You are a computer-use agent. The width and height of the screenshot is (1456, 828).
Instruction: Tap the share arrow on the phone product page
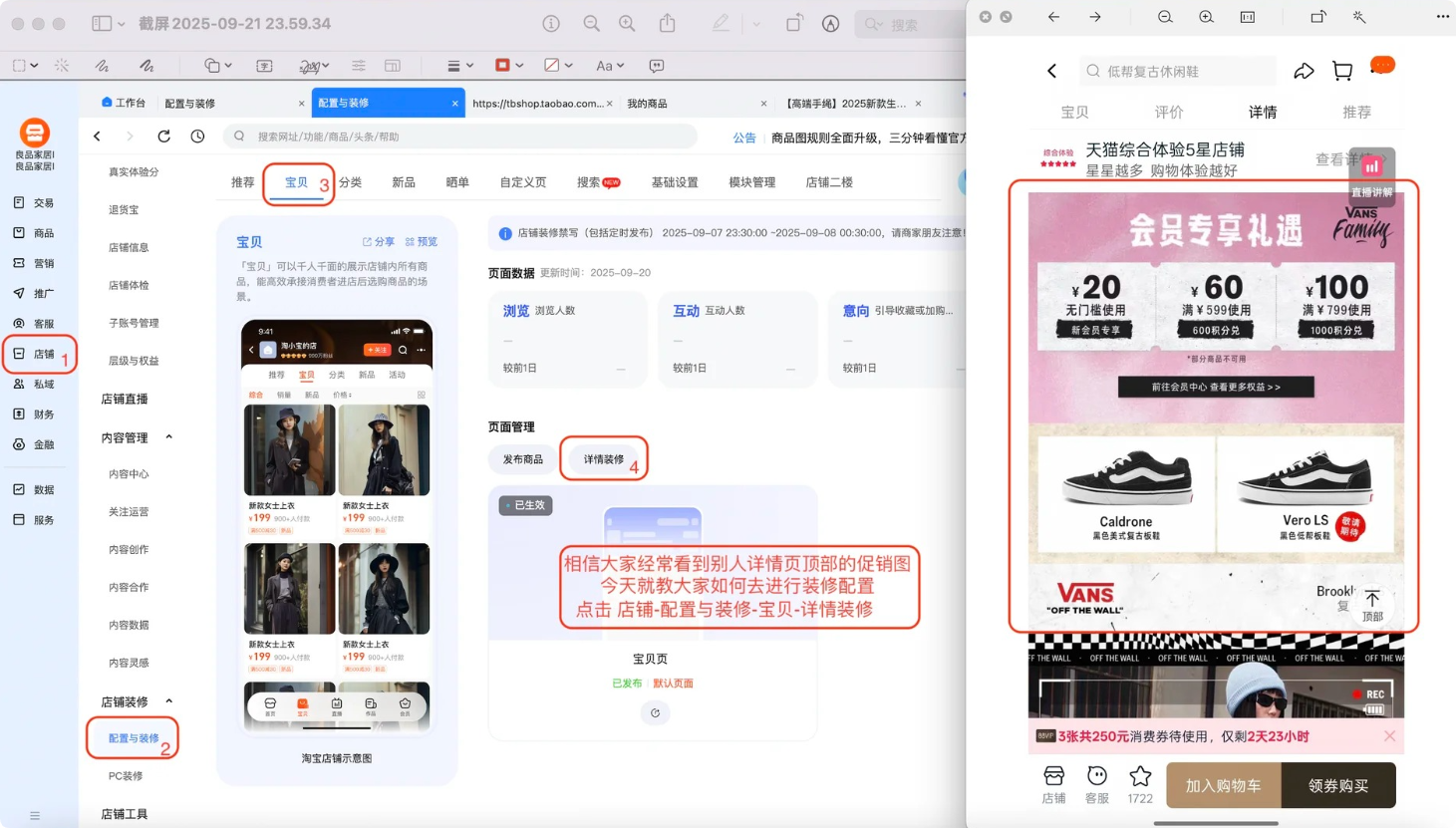(1304, 71)
